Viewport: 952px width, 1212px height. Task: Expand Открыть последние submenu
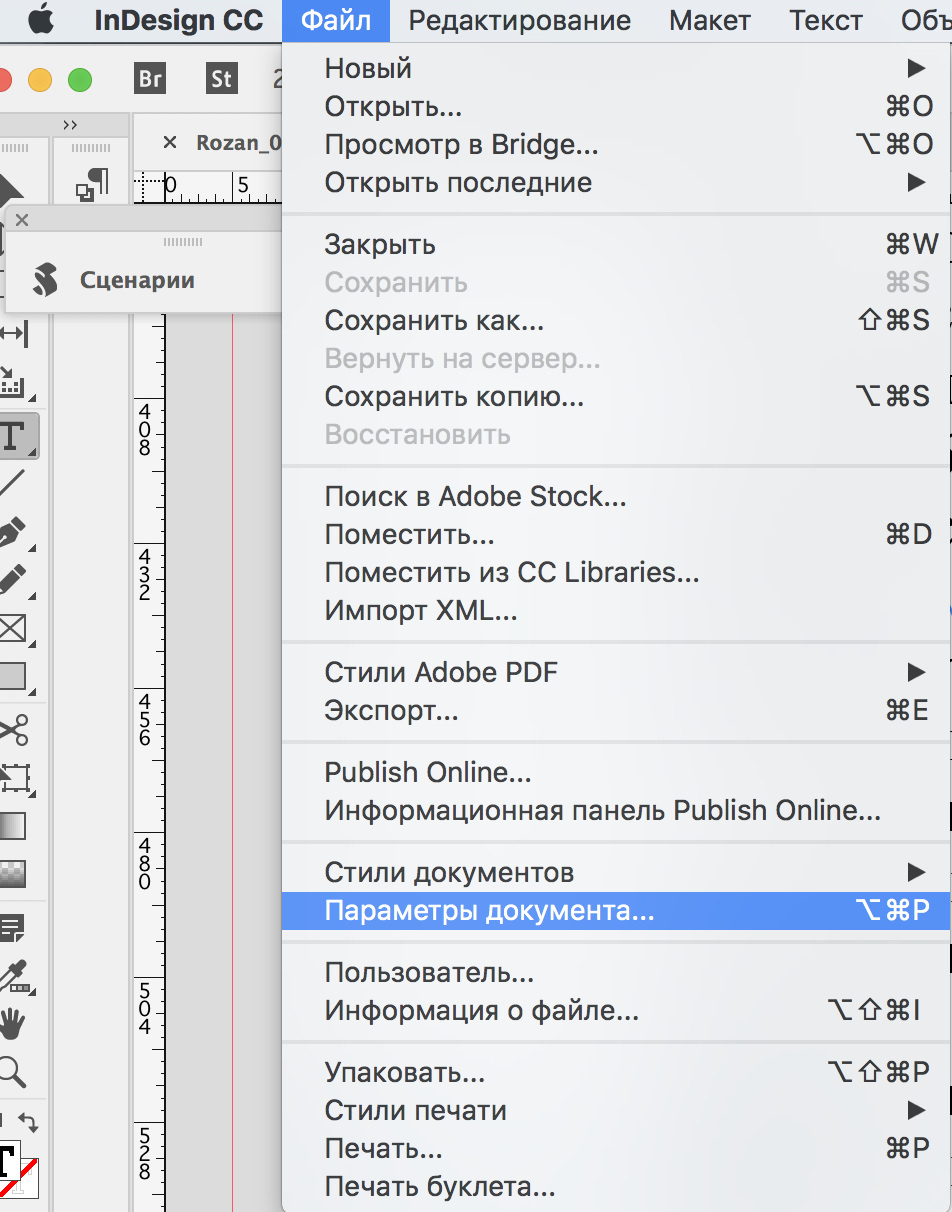(x=615, y=183)
